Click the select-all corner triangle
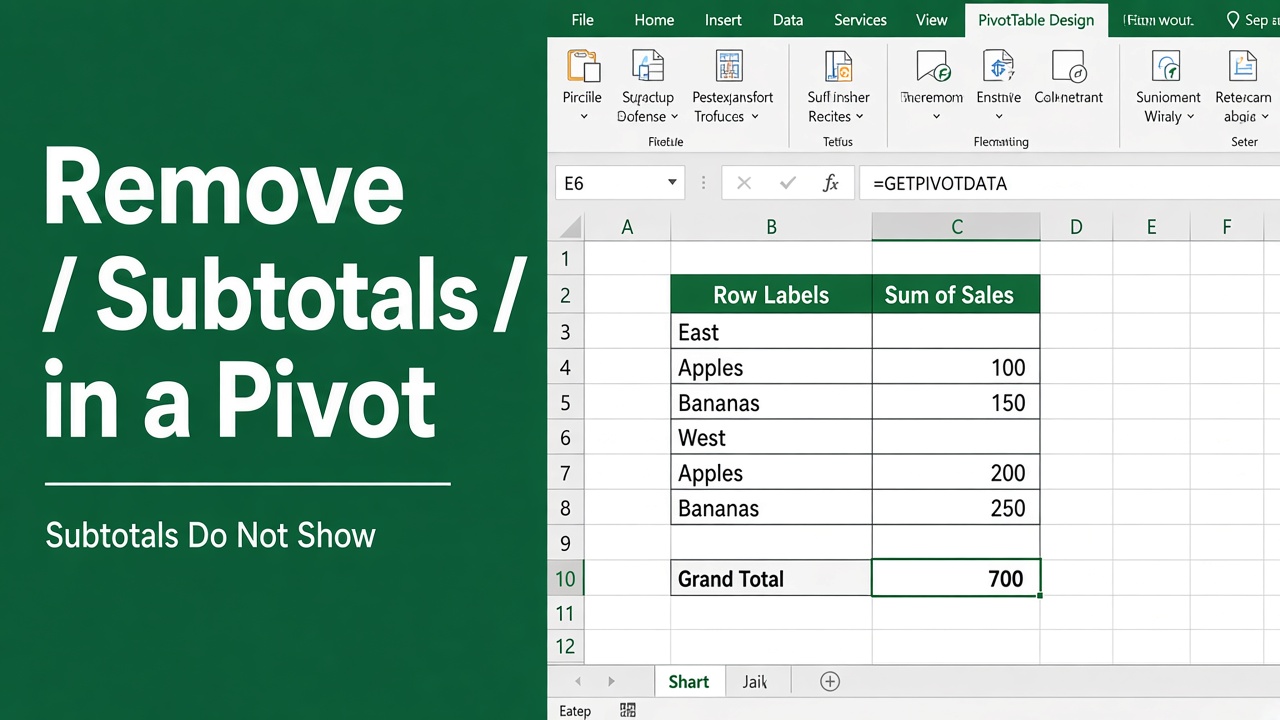Image resolution: width=1280 pixels, height=720 pixels. (570, 227)
